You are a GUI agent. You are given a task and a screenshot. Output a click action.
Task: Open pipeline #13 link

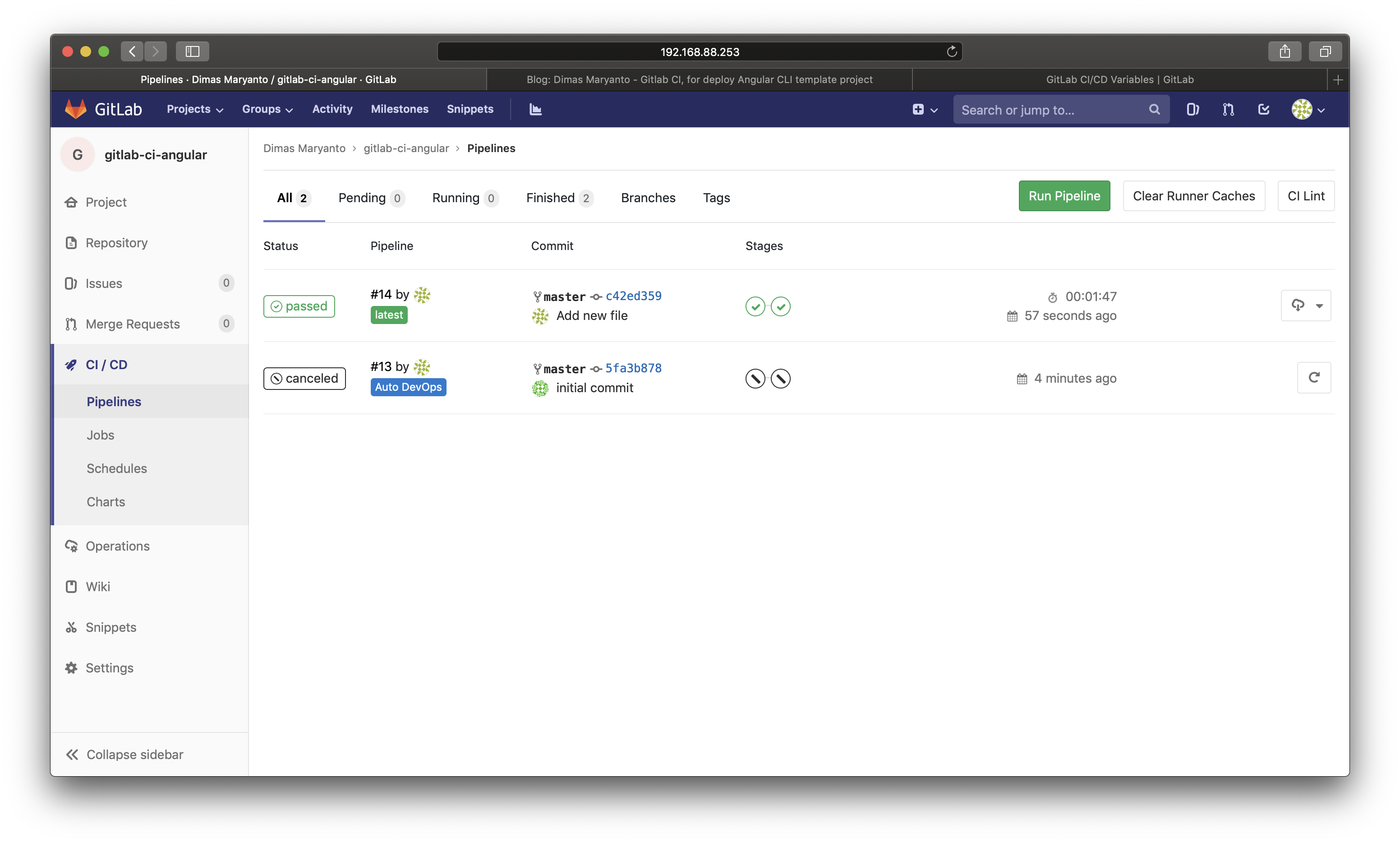click(381, 366)
